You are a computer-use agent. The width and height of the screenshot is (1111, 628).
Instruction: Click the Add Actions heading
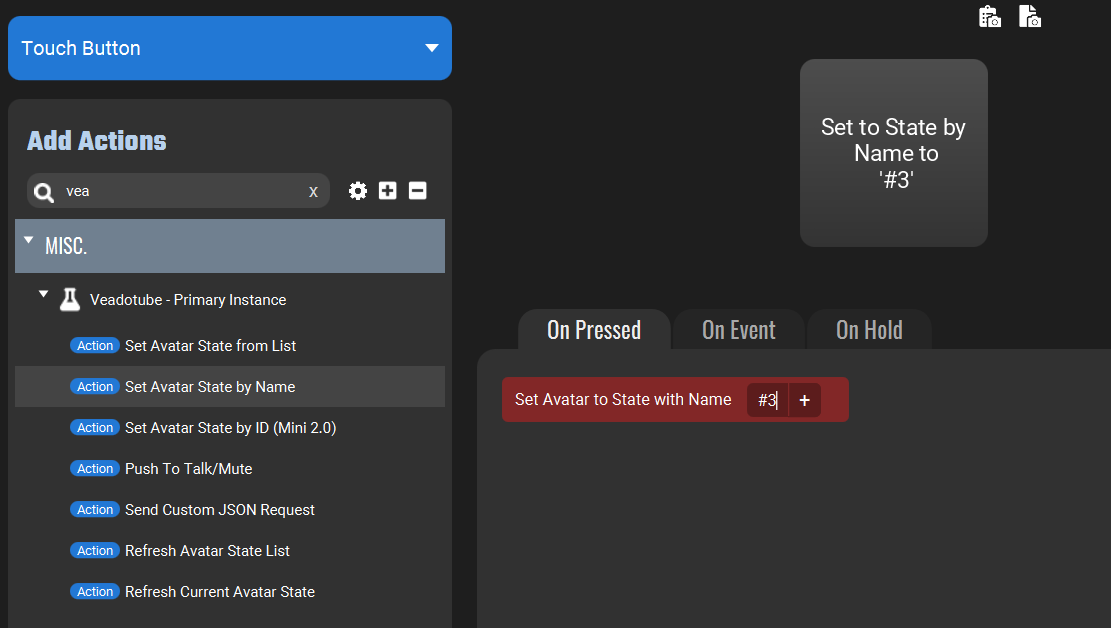(x=97, y=140)
